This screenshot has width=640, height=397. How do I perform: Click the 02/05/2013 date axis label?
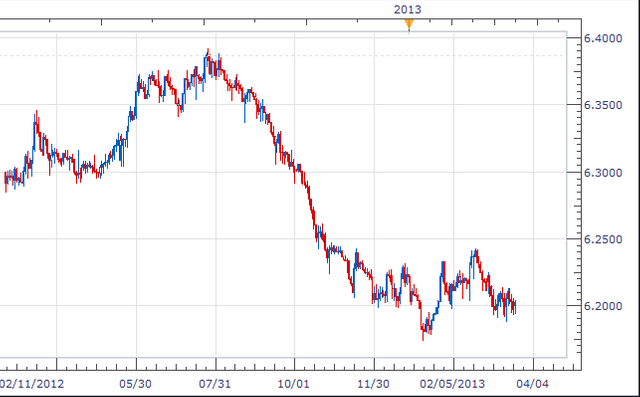[x=453, y=384]
